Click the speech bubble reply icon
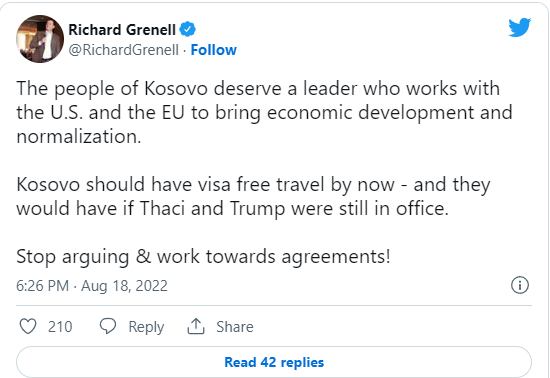 point(108,326)
